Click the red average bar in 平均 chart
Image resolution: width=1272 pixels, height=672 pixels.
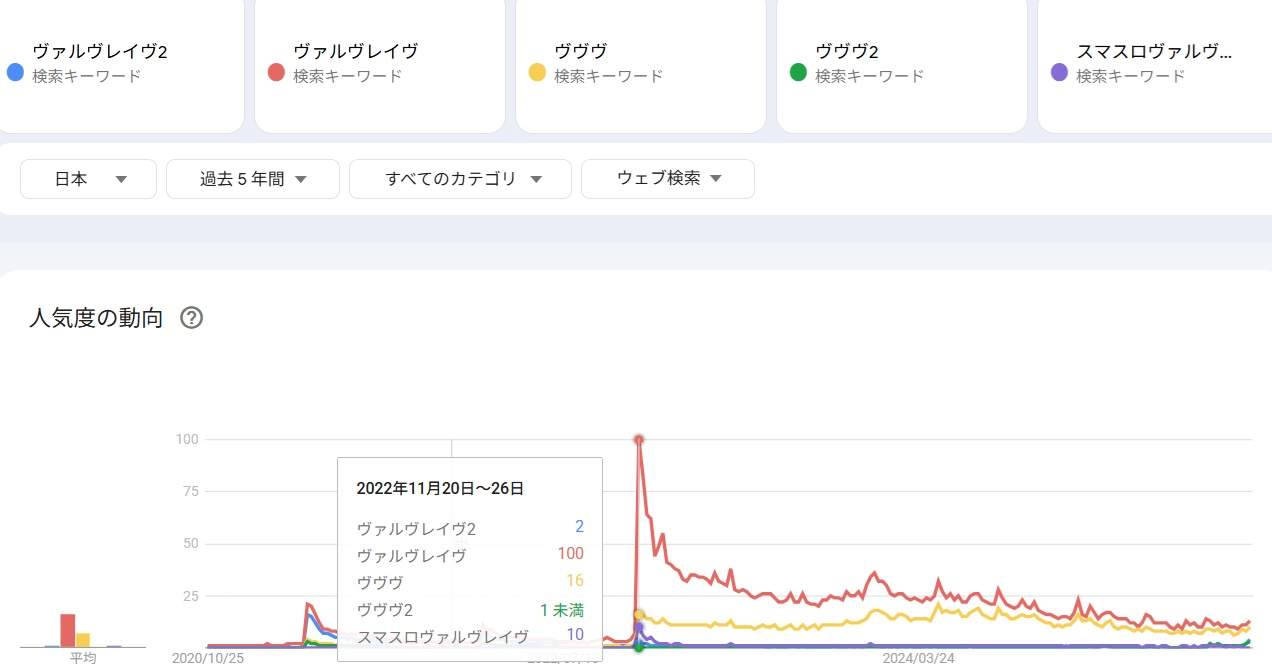tap(68, 630)
